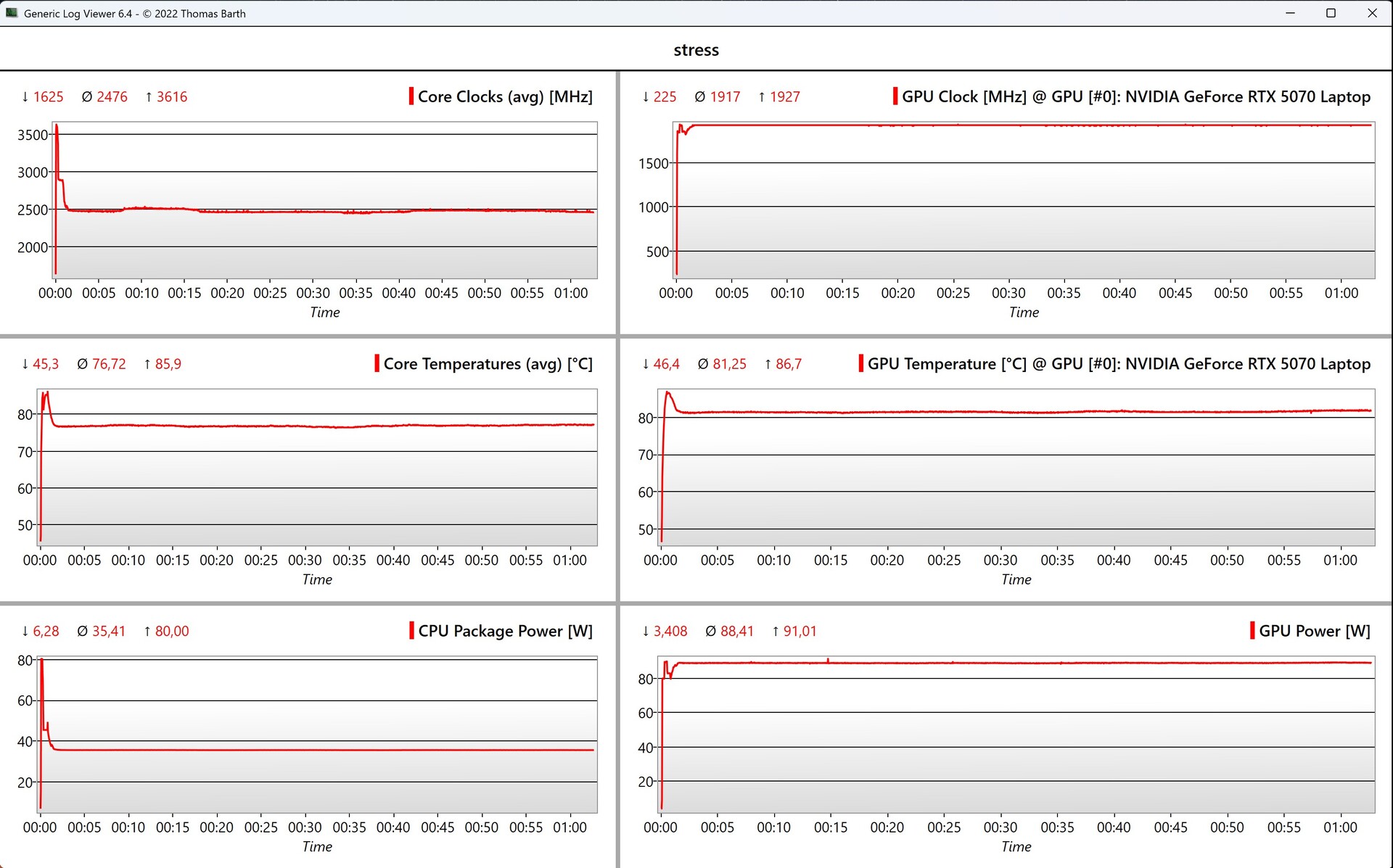1393x868 pixels.
Task: Click Core Clocks maximum value 3616
Action: (x=172, y=96)
